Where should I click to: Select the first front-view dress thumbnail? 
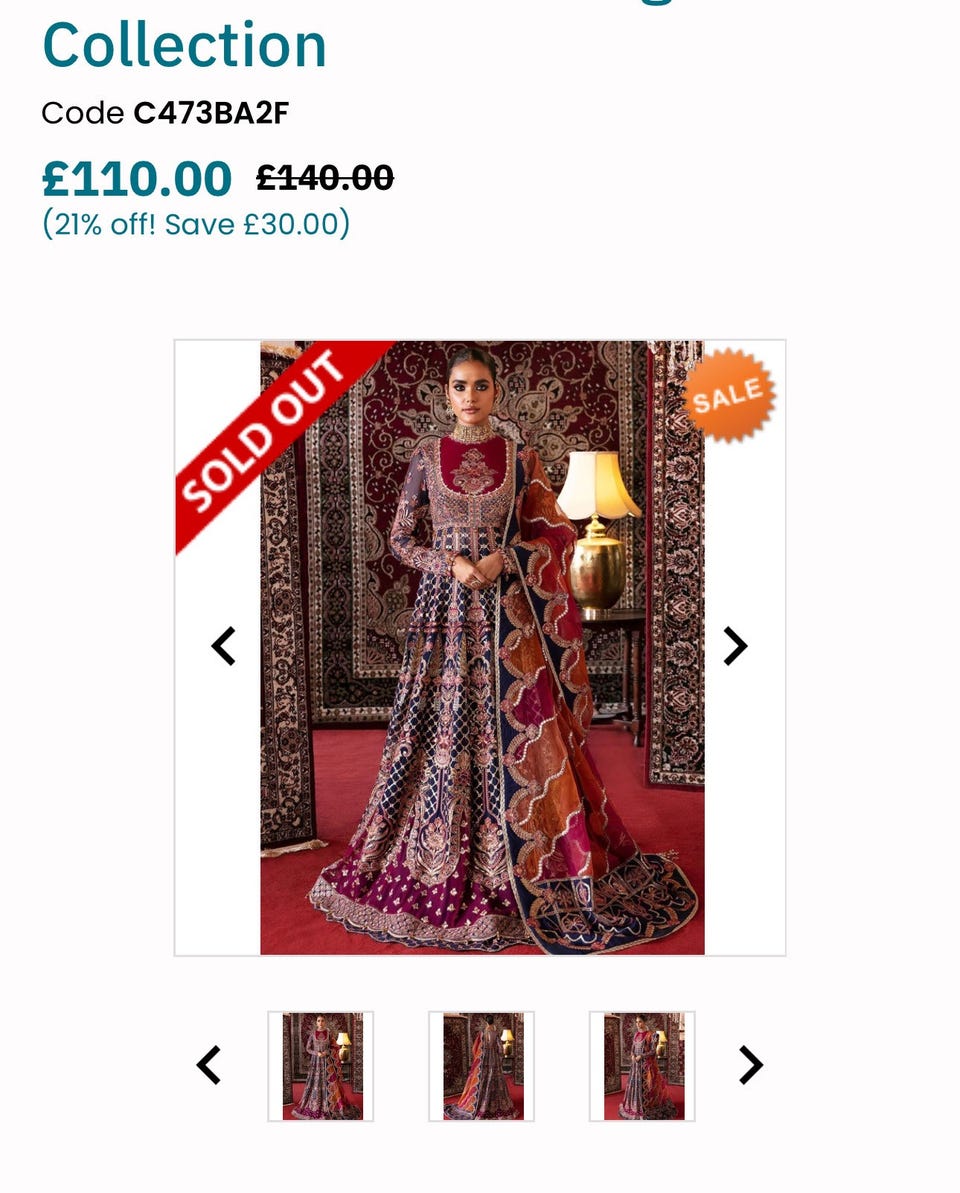coord(321,1066)
